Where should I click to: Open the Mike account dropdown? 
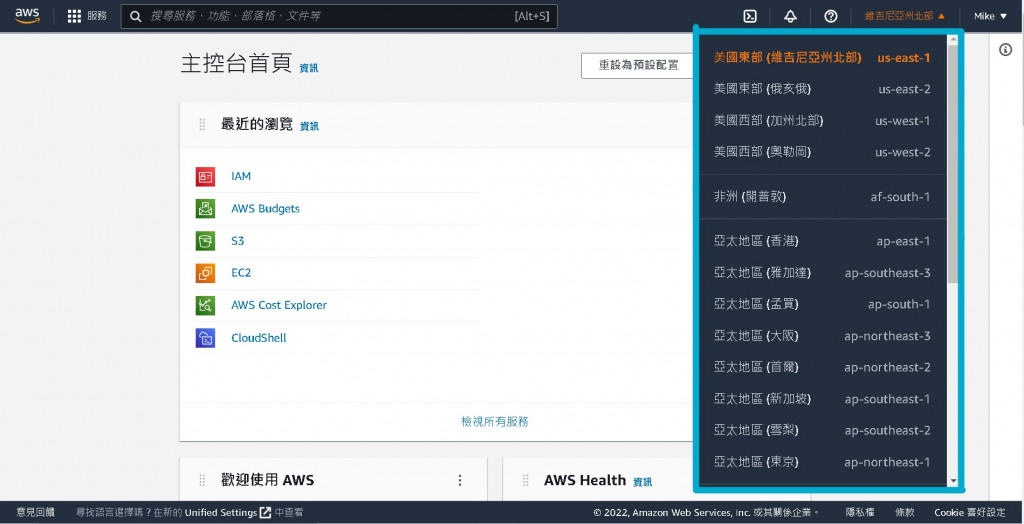990,16
